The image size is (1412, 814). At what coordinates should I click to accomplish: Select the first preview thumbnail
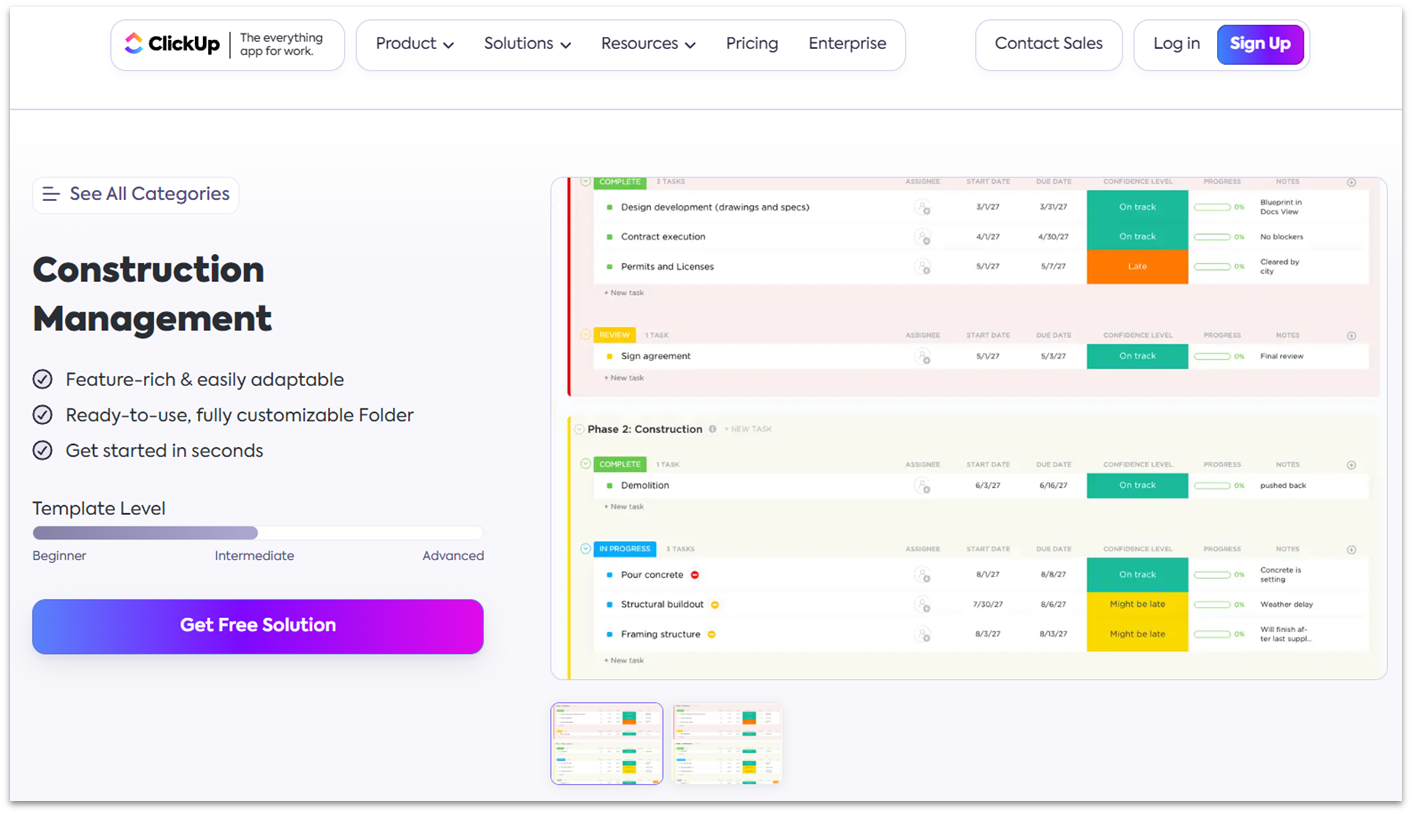tap(607, 743)
